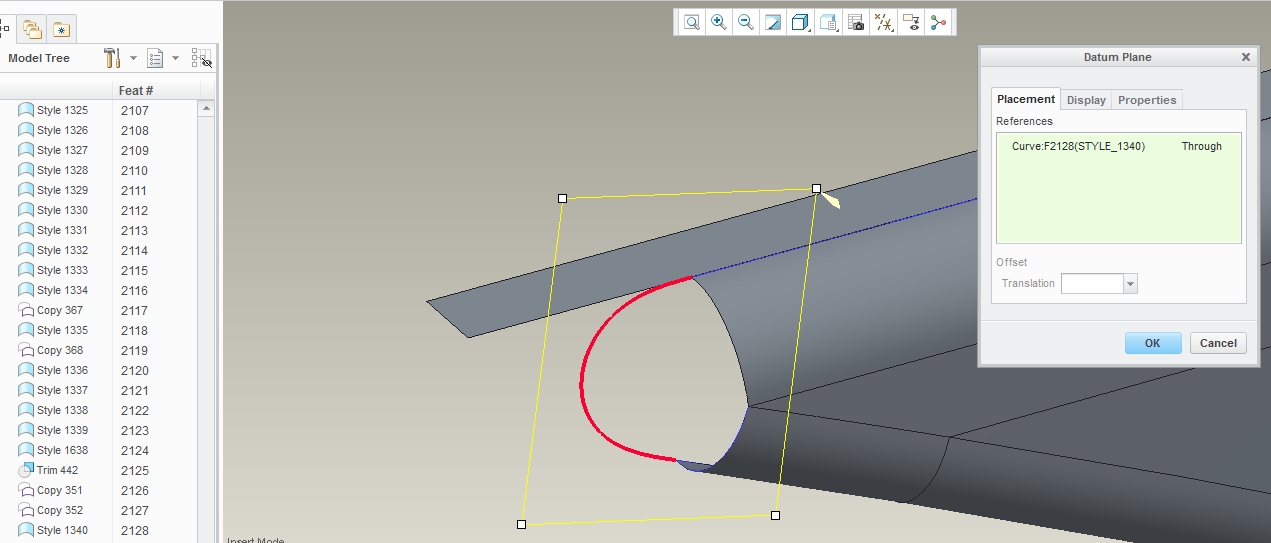
Task: Click feature number 2125 cell
Action: [x=134, y=470]
